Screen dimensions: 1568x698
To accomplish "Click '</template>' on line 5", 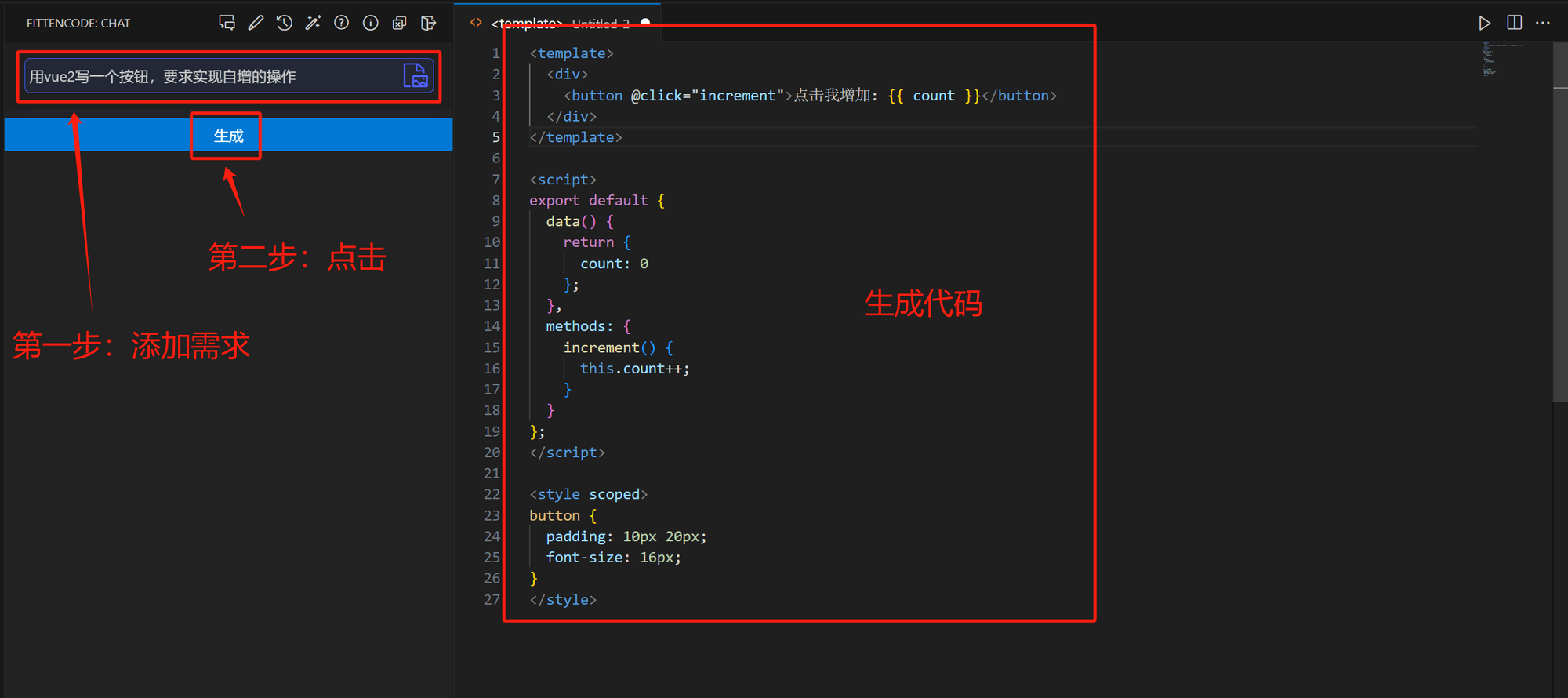I will pos(575,137).
